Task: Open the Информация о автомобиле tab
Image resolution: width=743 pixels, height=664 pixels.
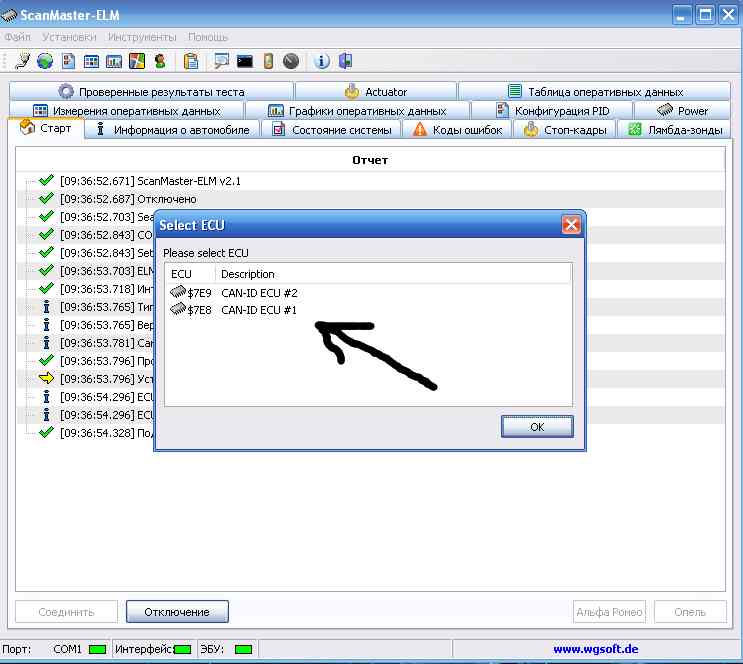Action: (x=172, y=130)
